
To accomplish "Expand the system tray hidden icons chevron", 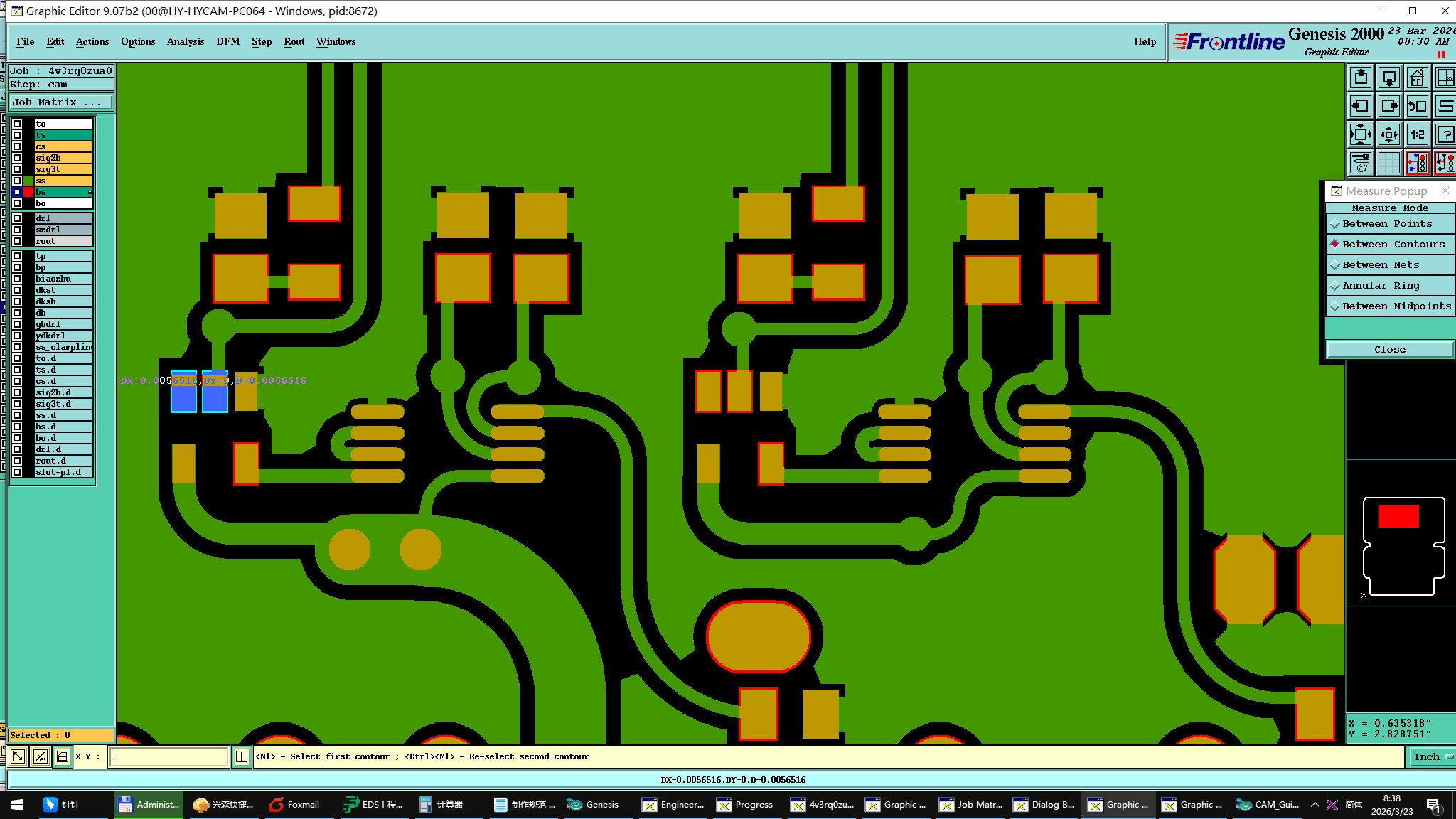I will [x=1315, y=805].
